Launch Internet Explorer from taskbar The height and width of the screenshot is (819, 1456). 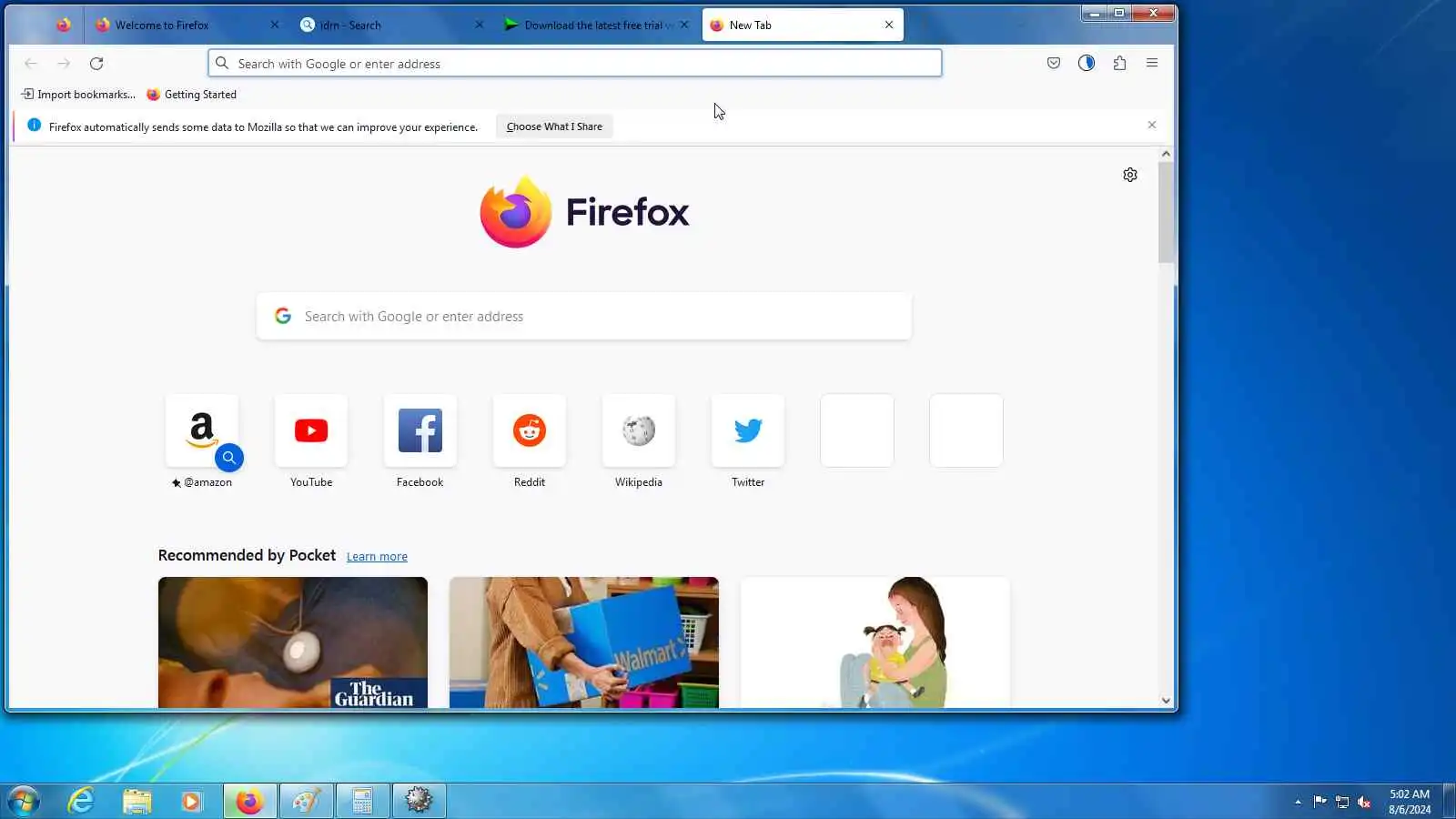82,802
